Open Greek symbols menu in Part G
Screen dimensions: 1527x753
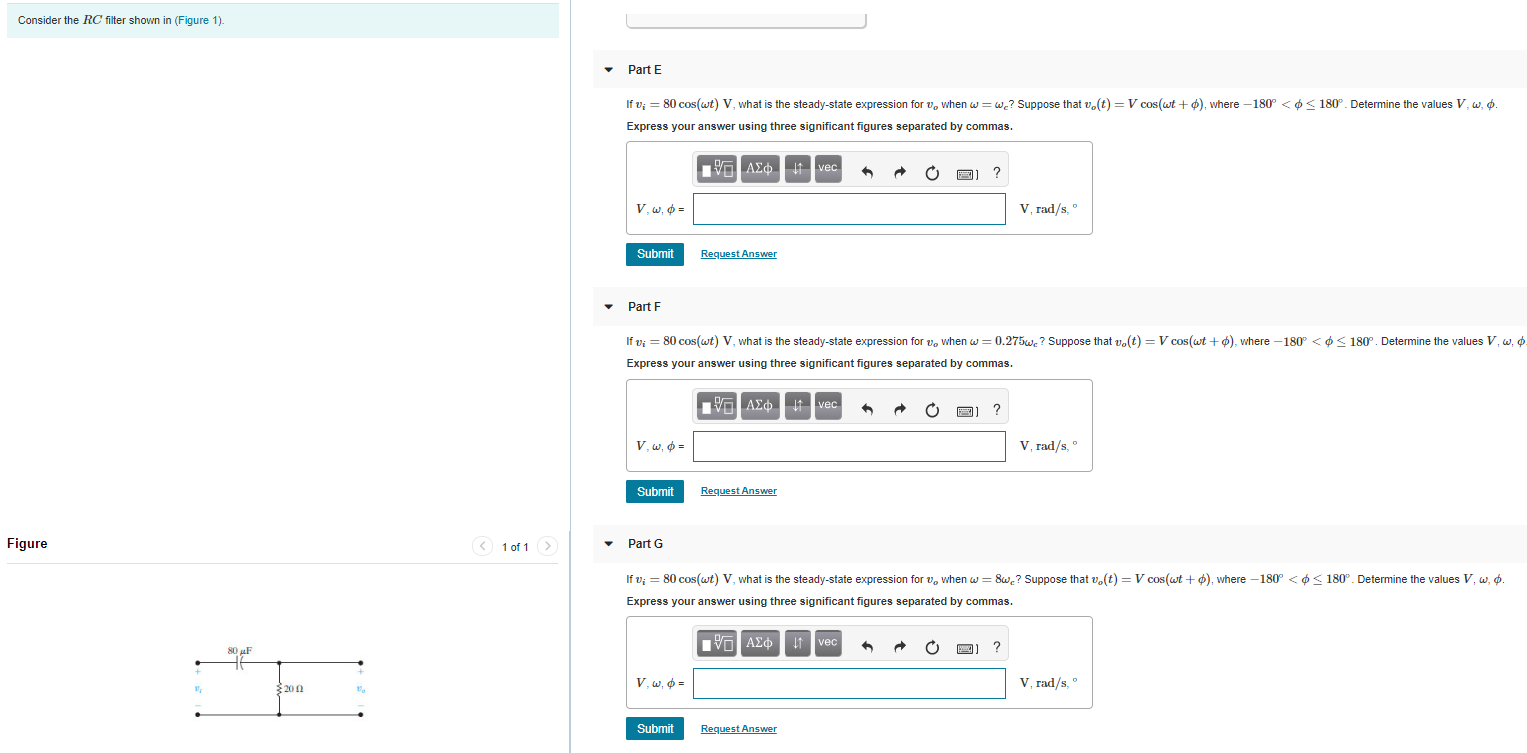760,643
